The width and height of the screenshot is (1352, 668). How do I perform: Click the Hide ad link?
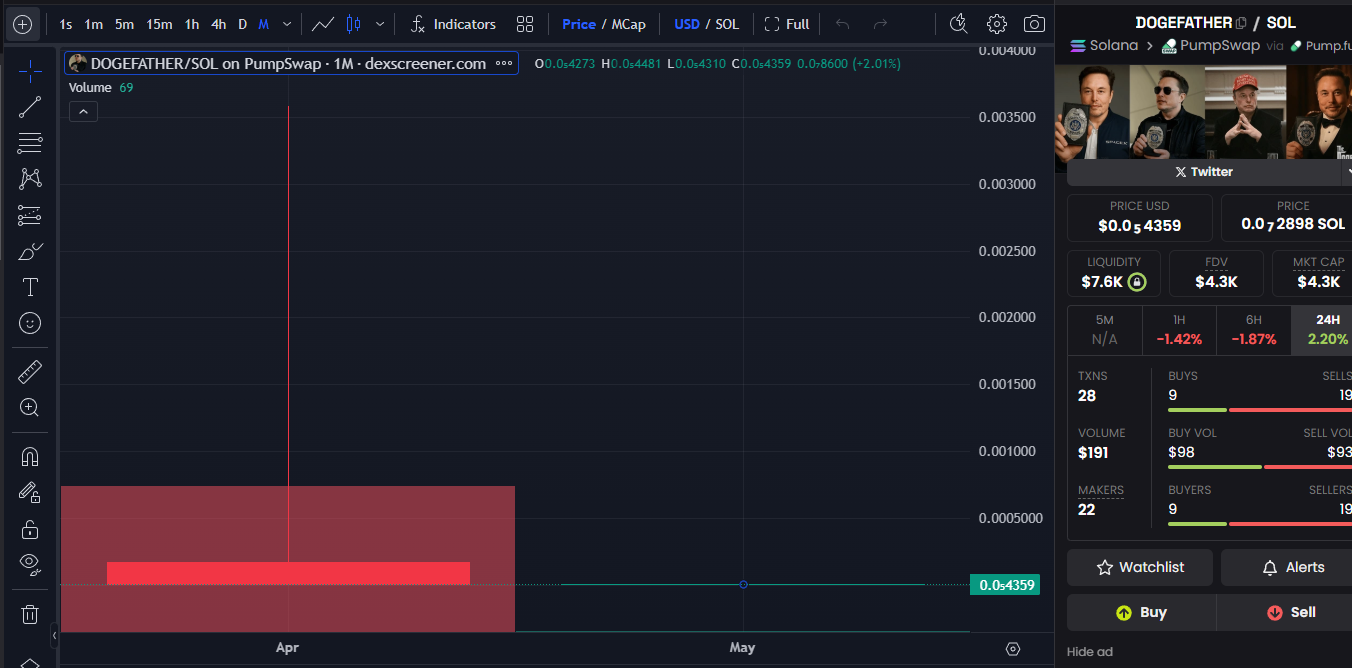point(1089,652)
